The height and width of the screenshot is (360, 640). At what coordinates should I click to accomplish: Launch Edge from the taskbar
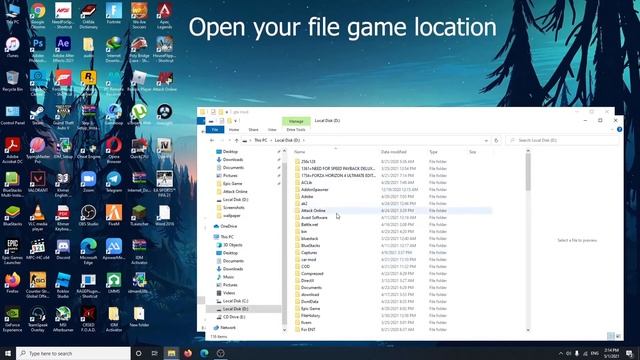(204, 353)
